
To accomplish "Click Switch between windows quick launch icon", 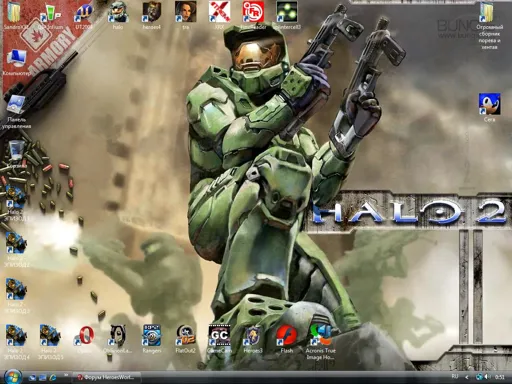I will tap(42, 378).
